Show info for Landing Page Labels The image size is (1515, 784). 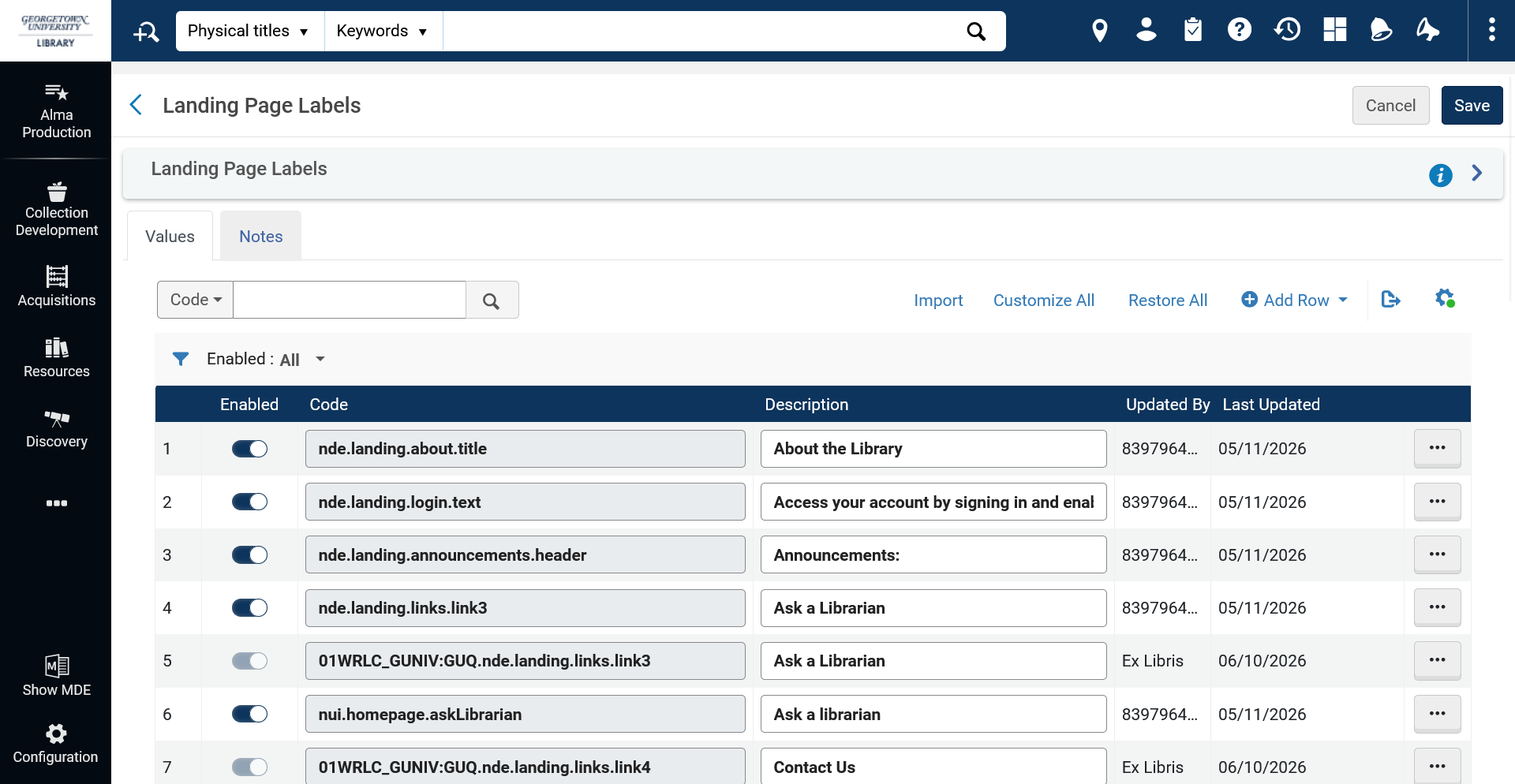pyautogui.click(x=1440, y=174)
